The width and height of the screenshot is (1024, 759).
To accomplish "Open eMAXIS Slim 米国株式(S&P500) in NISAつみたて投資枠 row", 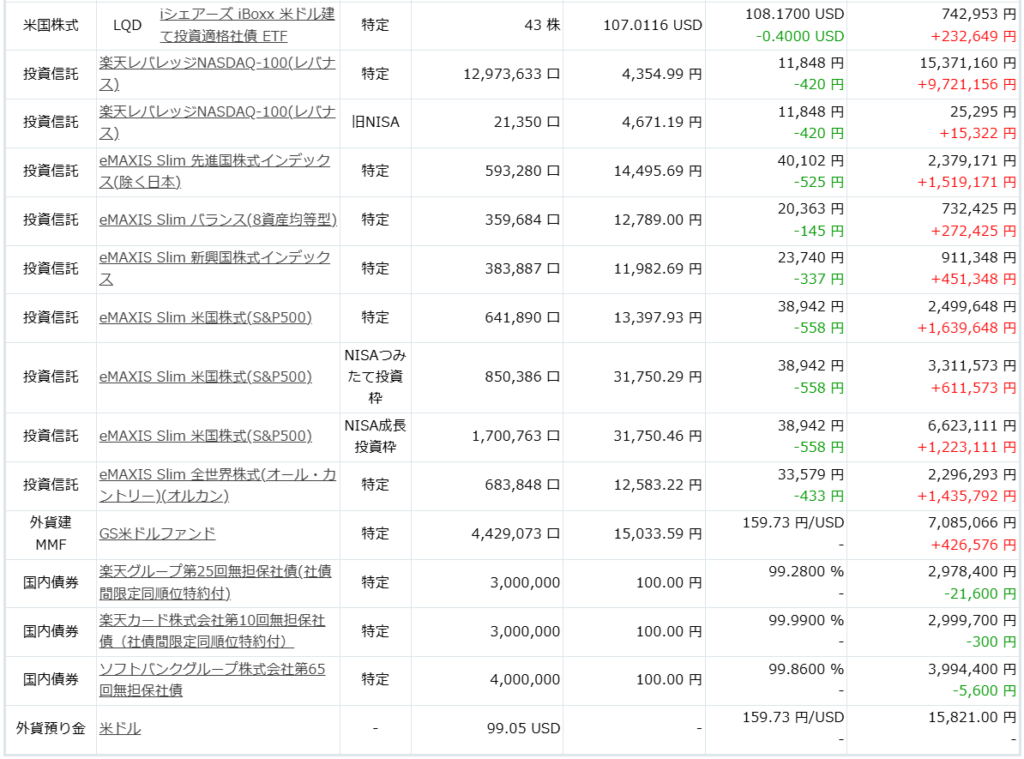I will click(x=205, y=377).
